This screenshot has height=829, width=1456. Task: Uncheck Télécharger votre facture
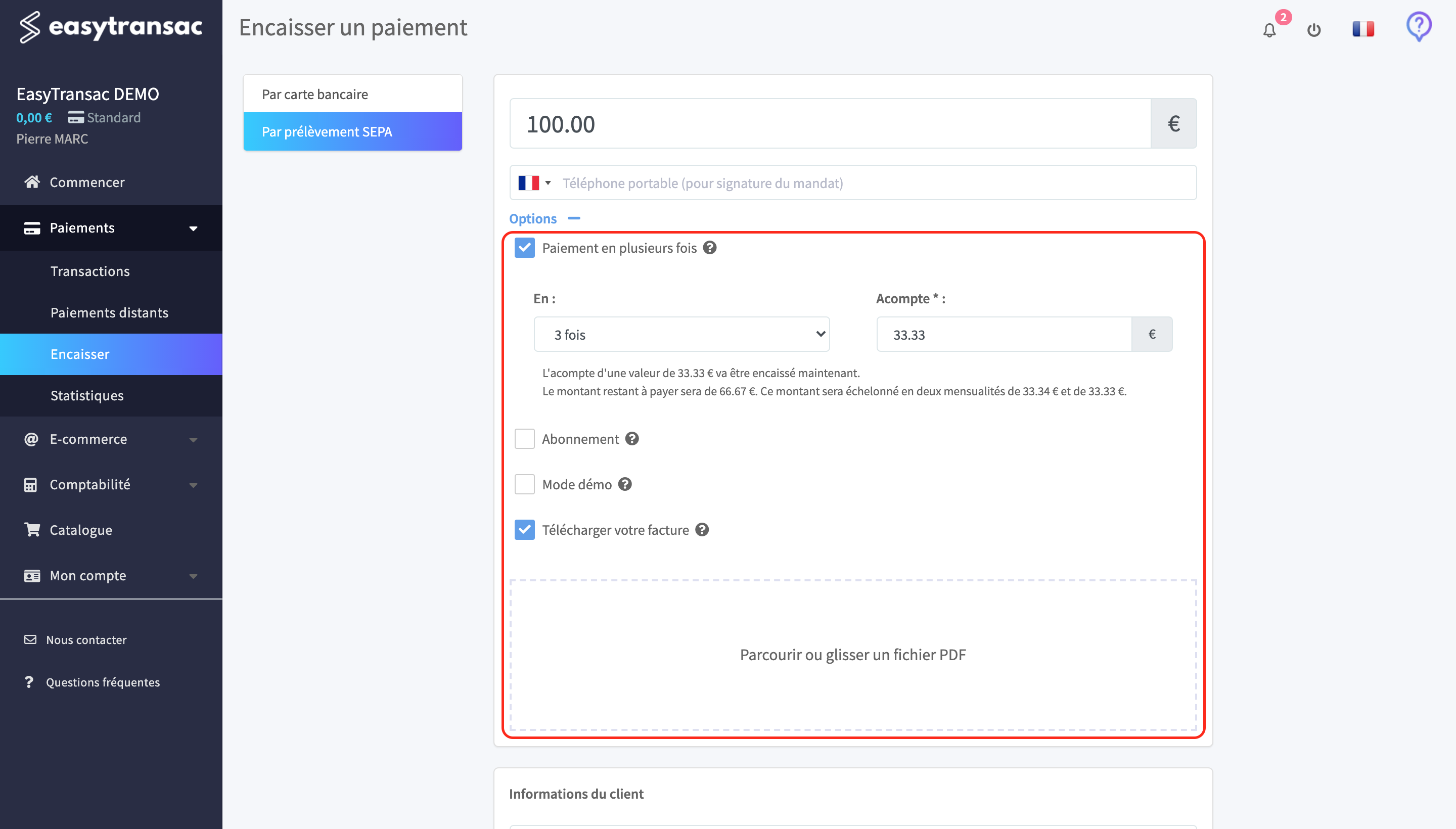tap(524, 530)
